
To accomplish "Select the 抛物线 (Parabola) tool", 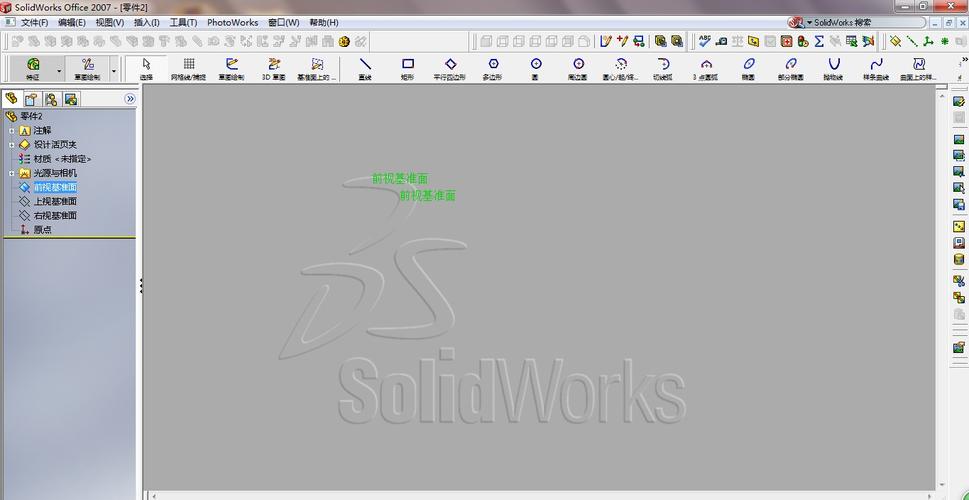I will pyautogui.click(x=834, y=68).
